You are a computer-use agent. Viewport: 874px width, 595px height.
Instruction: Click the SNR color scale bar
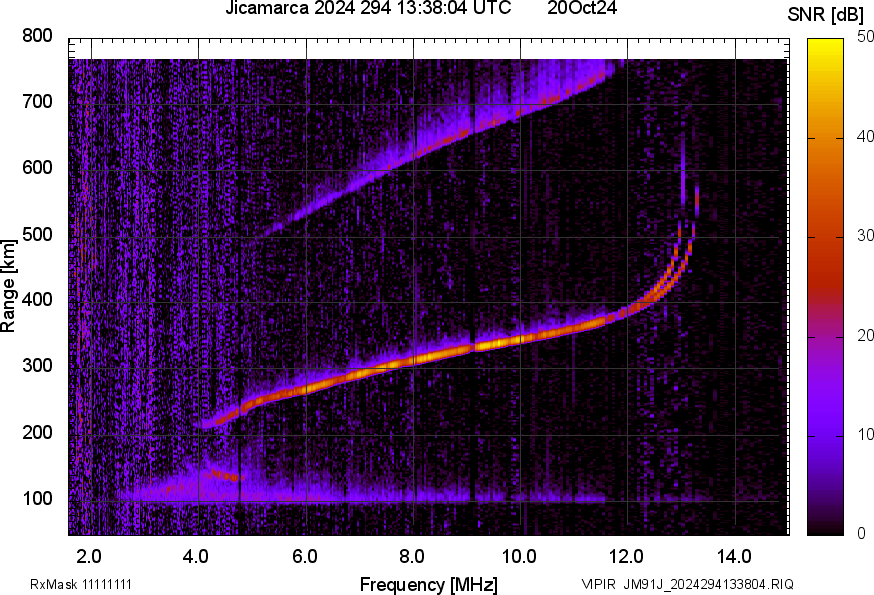pyautogui.click(x=826, y=287)
